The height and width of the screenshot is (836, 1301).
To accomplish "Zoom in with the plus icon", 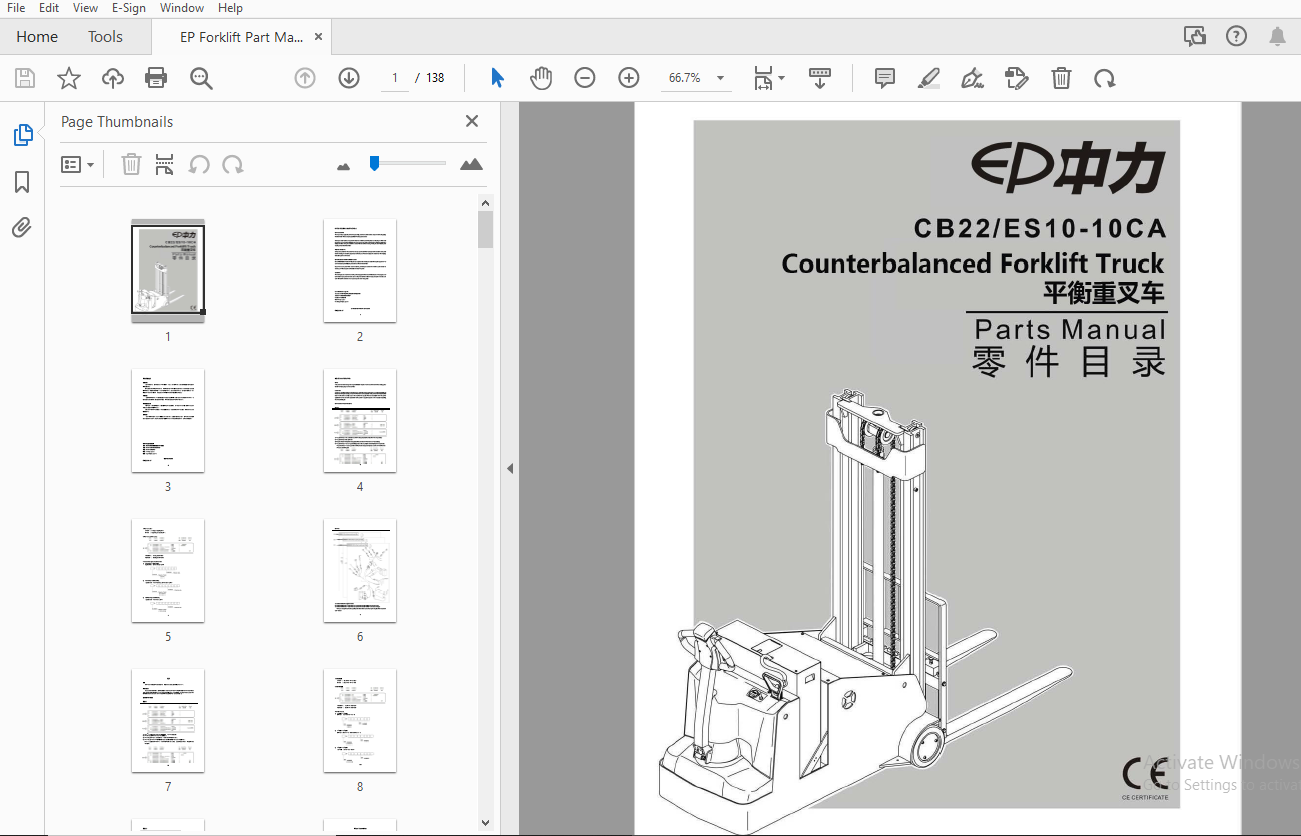I will pyautogui.click(x=629, y=78).
